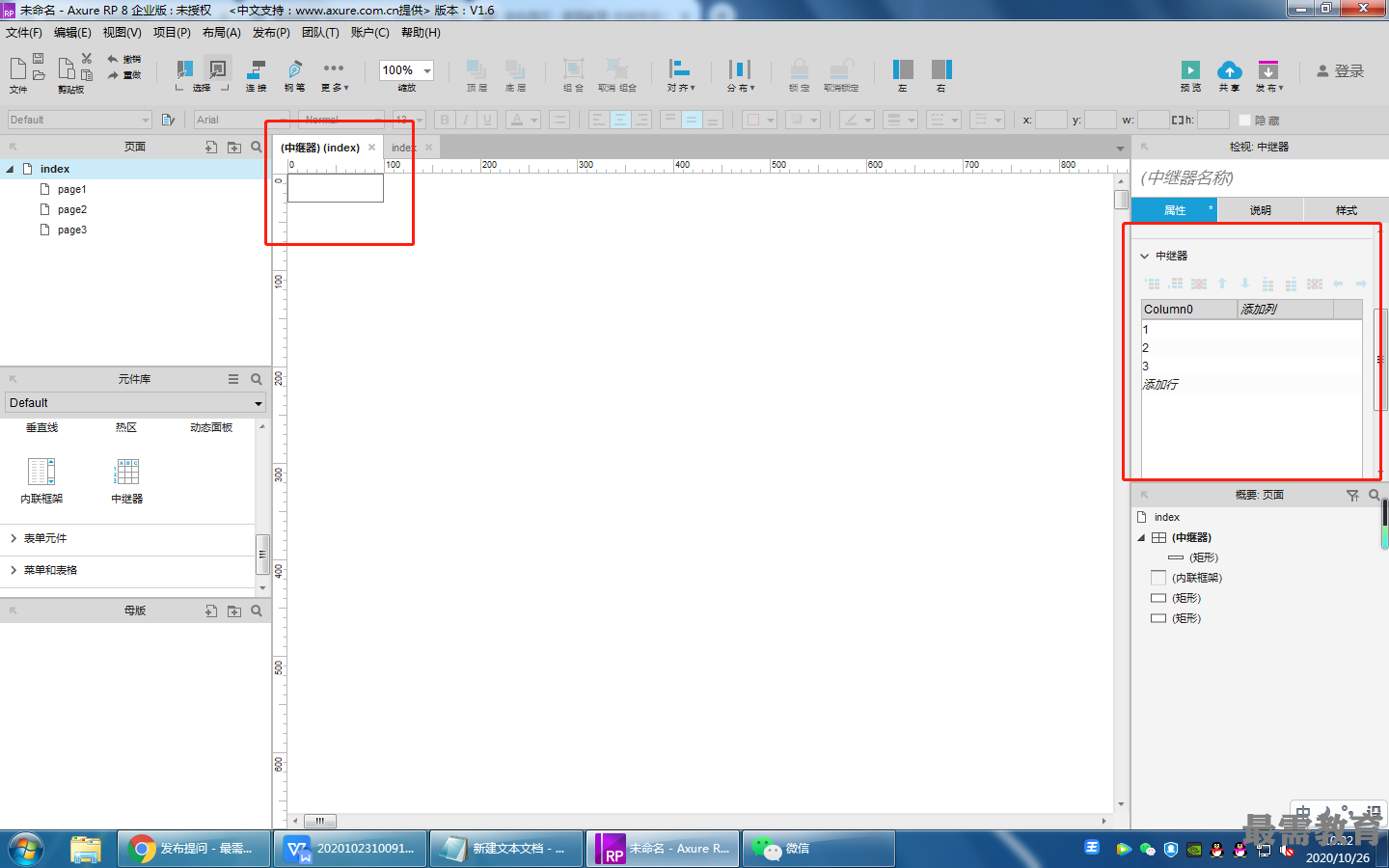Toggle the Hidden (隐藏) checkbox
Image resolution: width=1389 pixels, height=868 pixels.
[x=1244, y=121]
